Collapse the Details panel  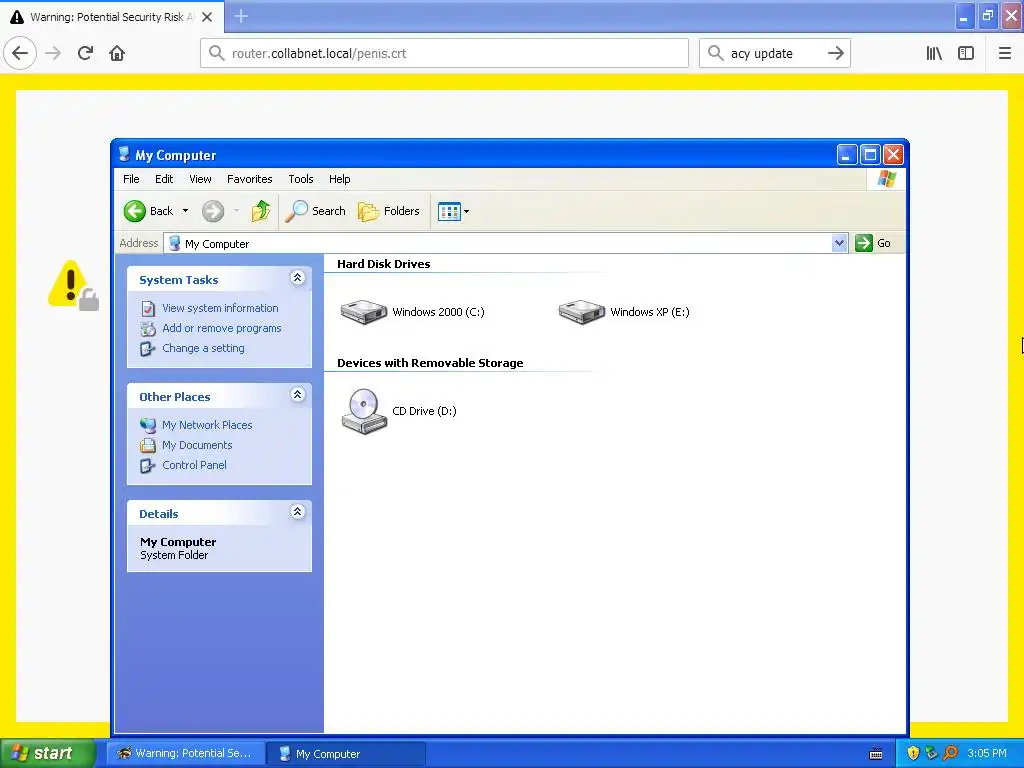[x=297, y=511]
